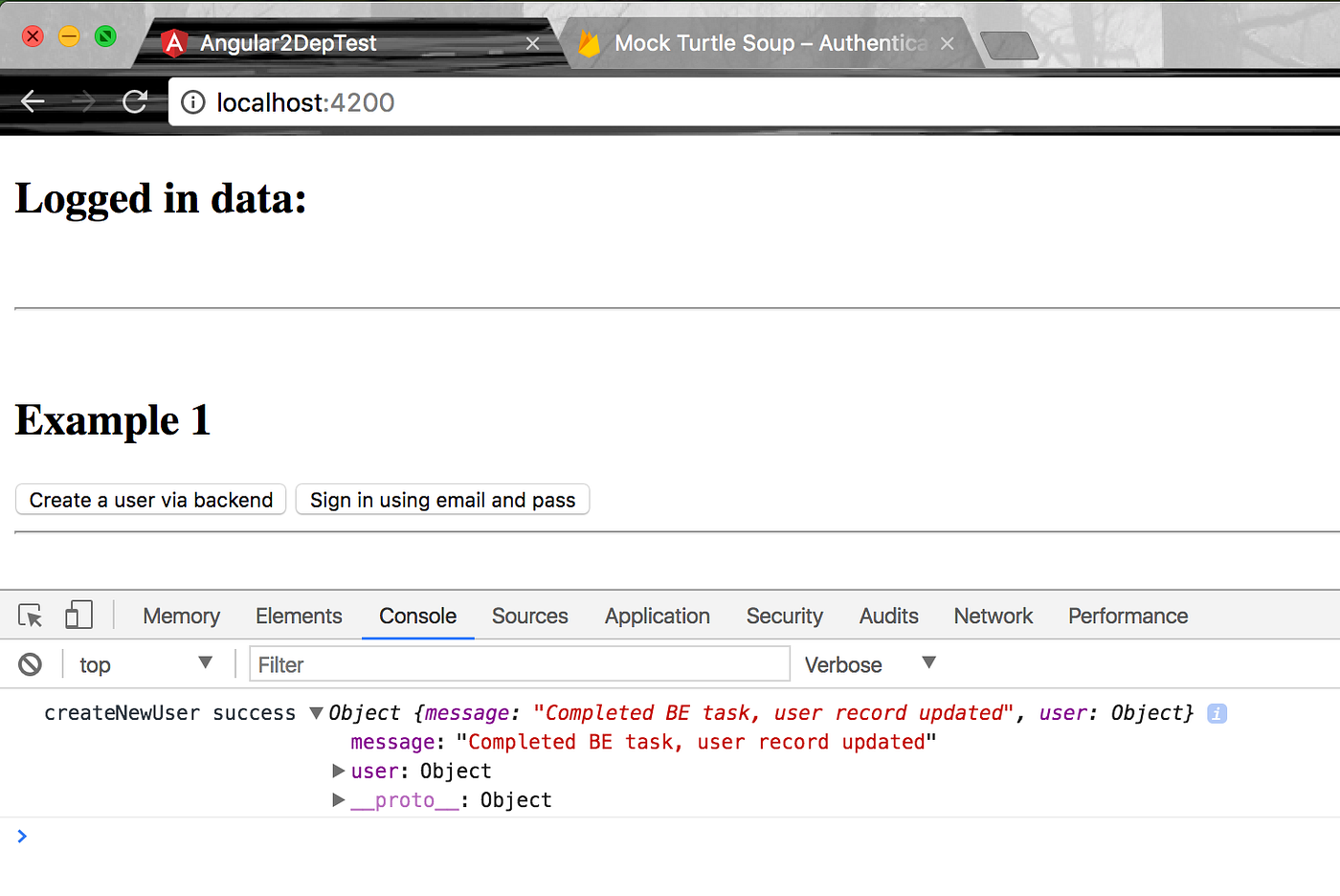Click the browser forward arrow
Viewport: 1340px width, 896px height.
pyautogui.click(x=84, y=101)
